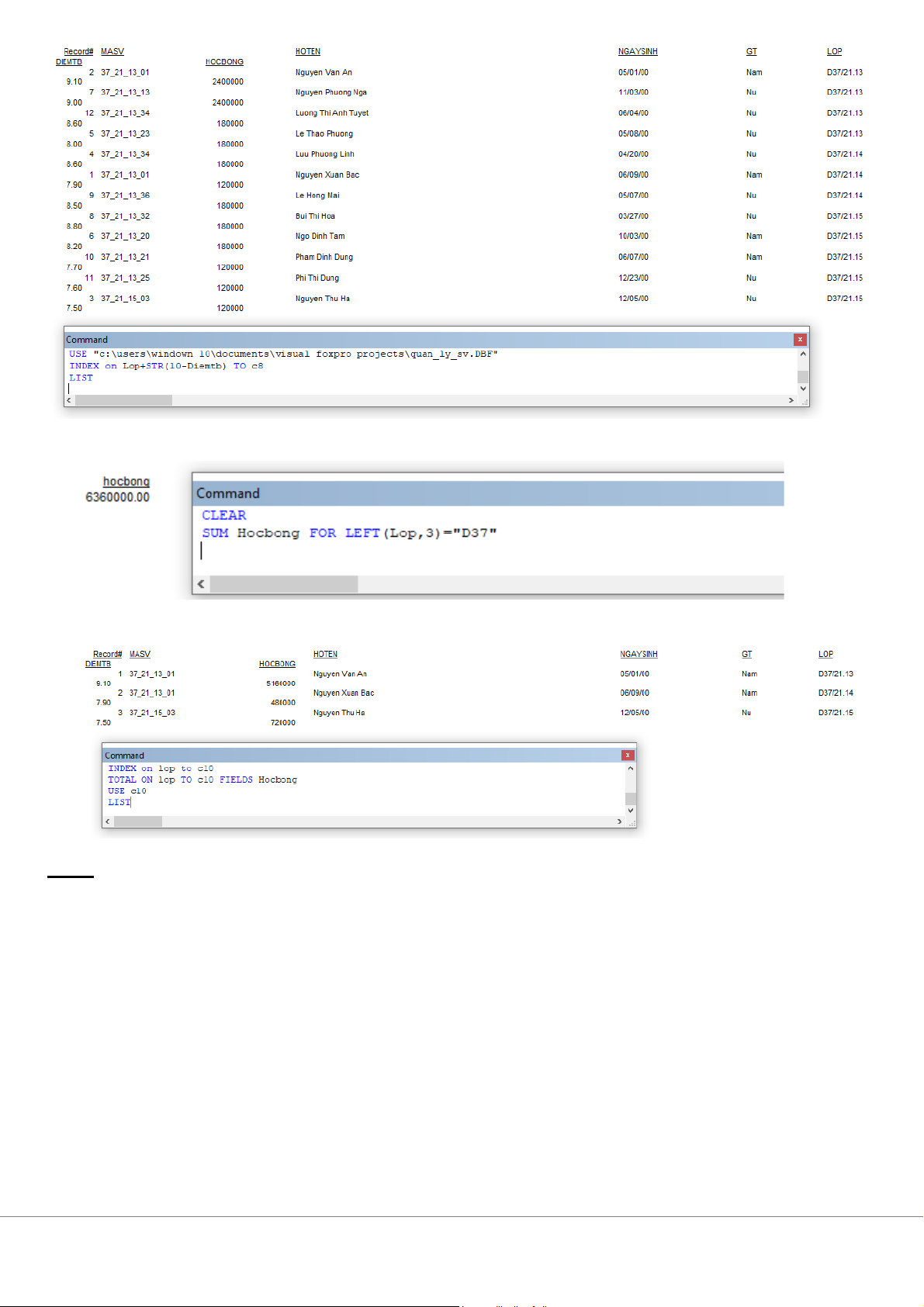Click the resize grip of top Command window
Image resolution: width=924 pixels, height=1307 pixels.
click(x=805, y=402)
